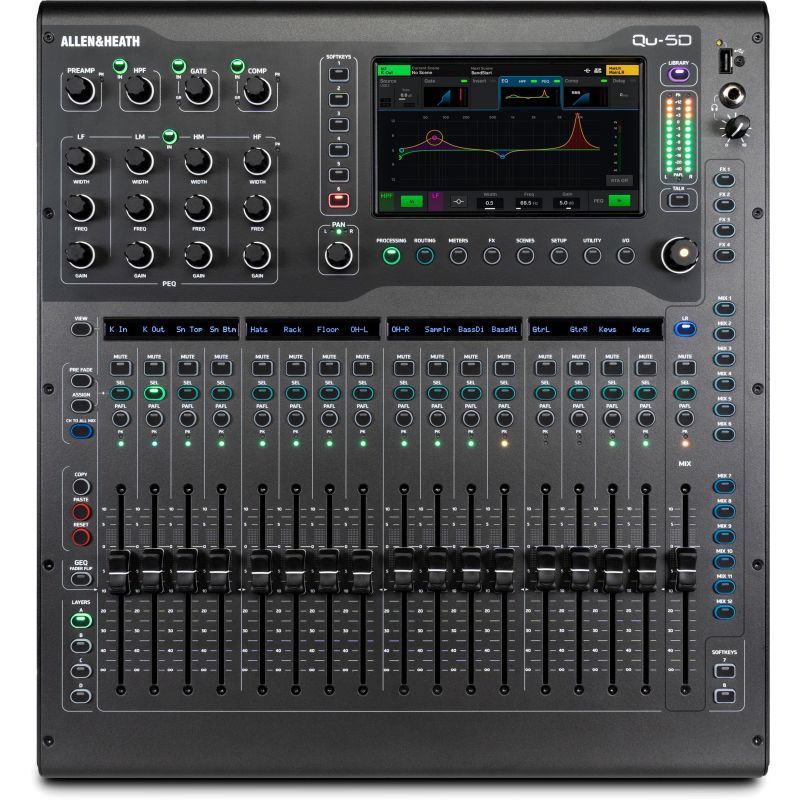Switch to fader Layer D
Viewport: 800px width, 800px height.
click(81, 695)
